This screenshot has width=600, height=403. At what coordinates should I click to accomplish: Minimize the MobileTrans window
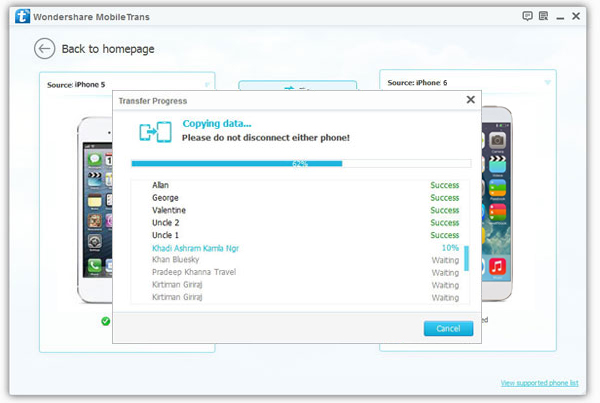[x=560, y=17]
